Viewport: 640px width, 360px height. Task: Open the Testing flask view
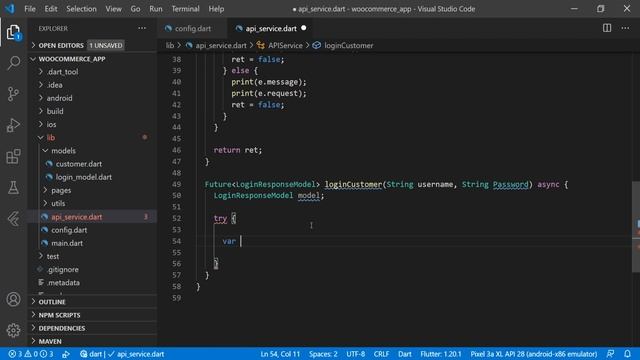(13, 187)
